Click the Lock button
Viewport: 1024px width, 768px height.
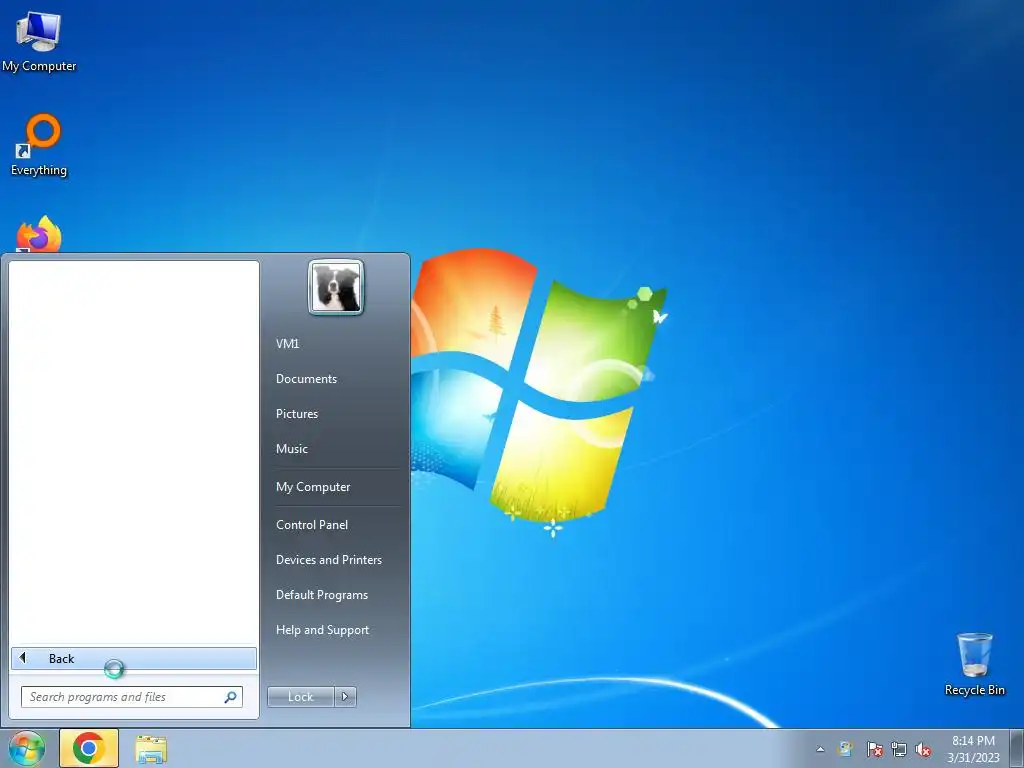coord(300,697)
